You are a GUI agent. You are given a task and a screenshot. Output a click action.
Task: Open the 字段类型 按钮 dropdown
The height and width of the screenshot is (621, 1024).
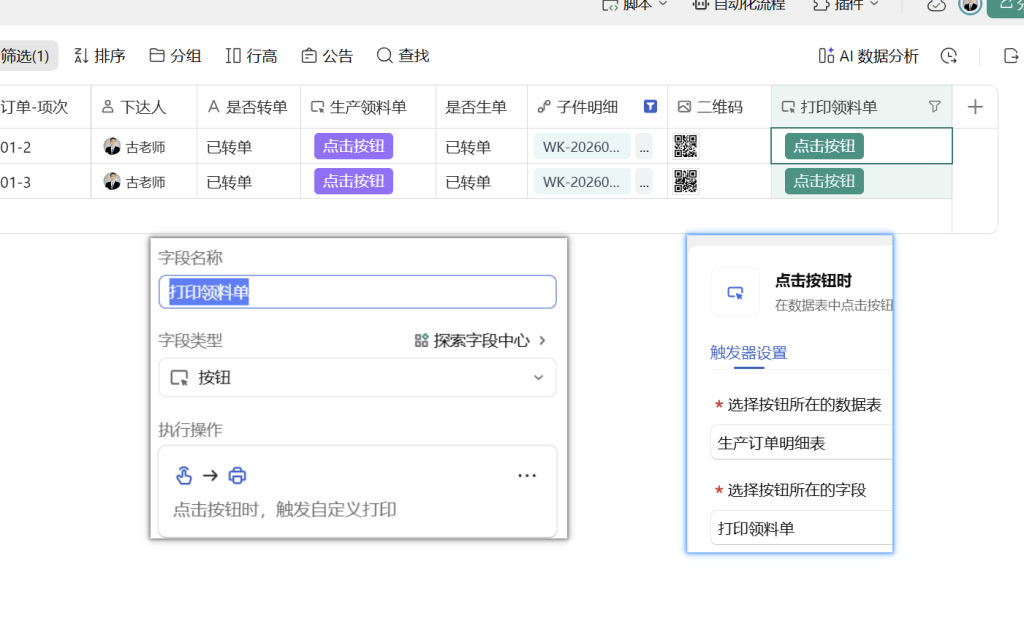pos(357,377)
